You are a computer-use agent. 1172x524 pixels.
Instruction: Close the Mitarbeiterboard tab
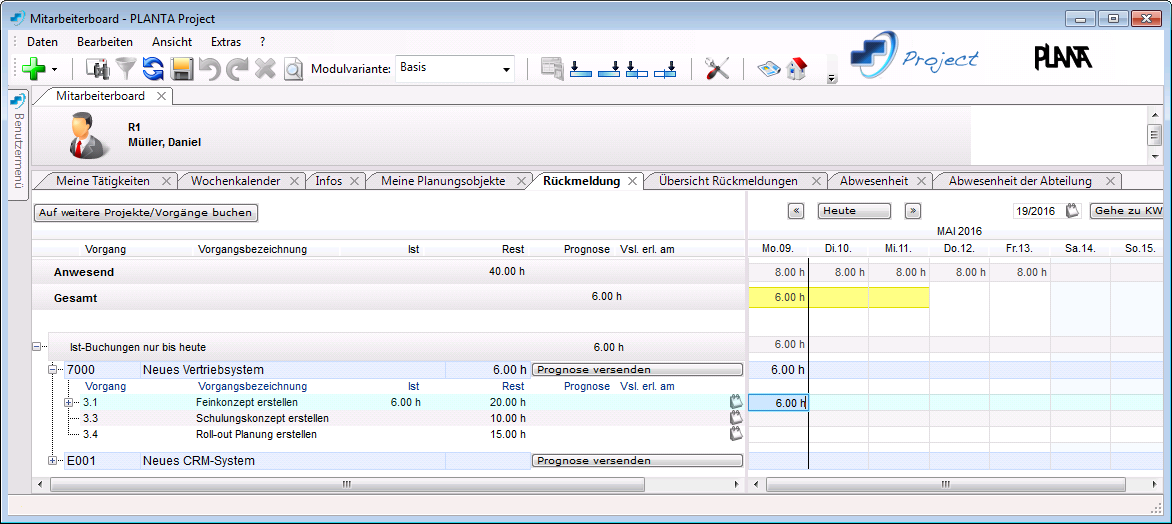click(x=161, y=96)
